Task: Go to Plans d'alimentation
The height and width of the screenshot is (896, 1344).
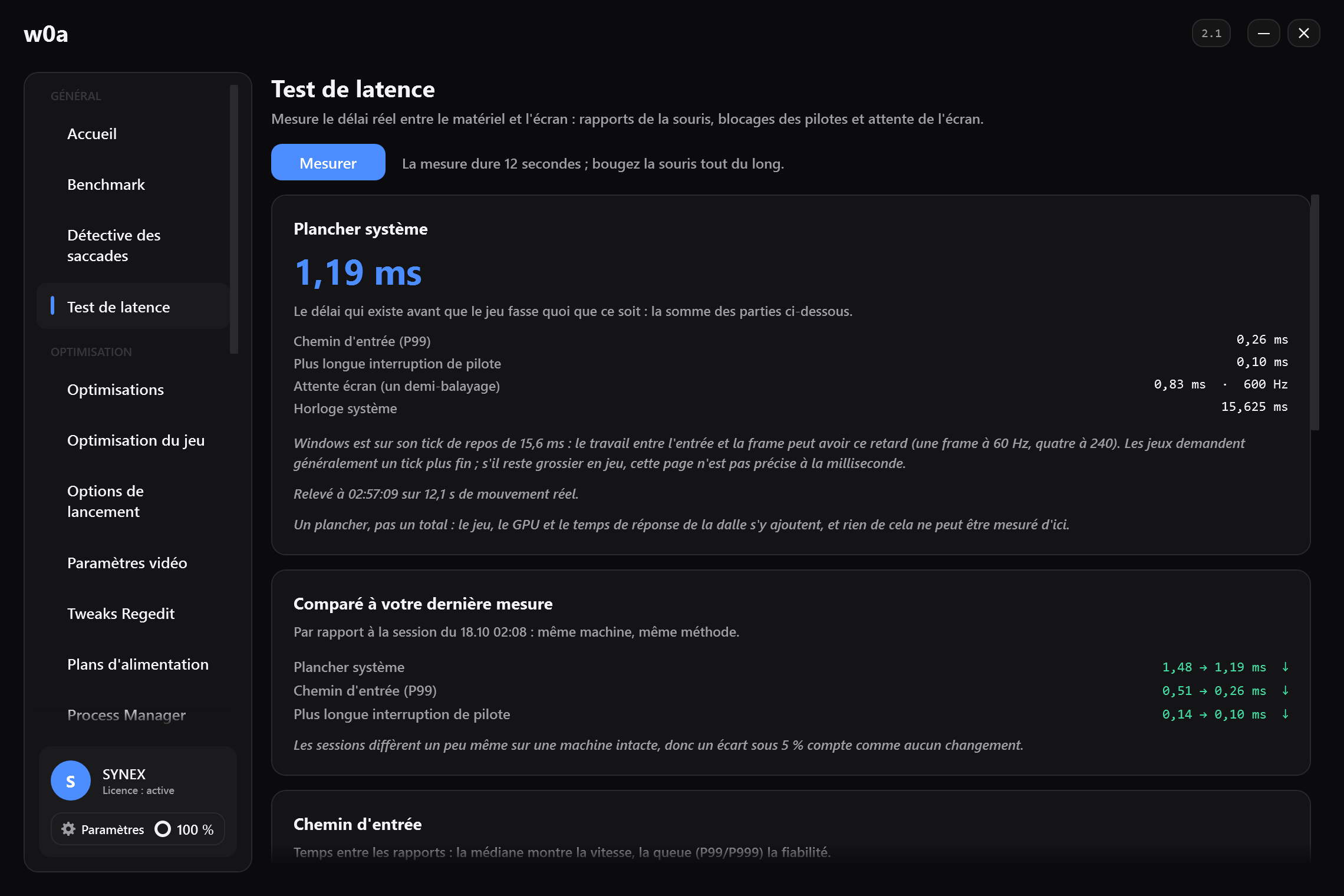Action: (x=133, y=664)
